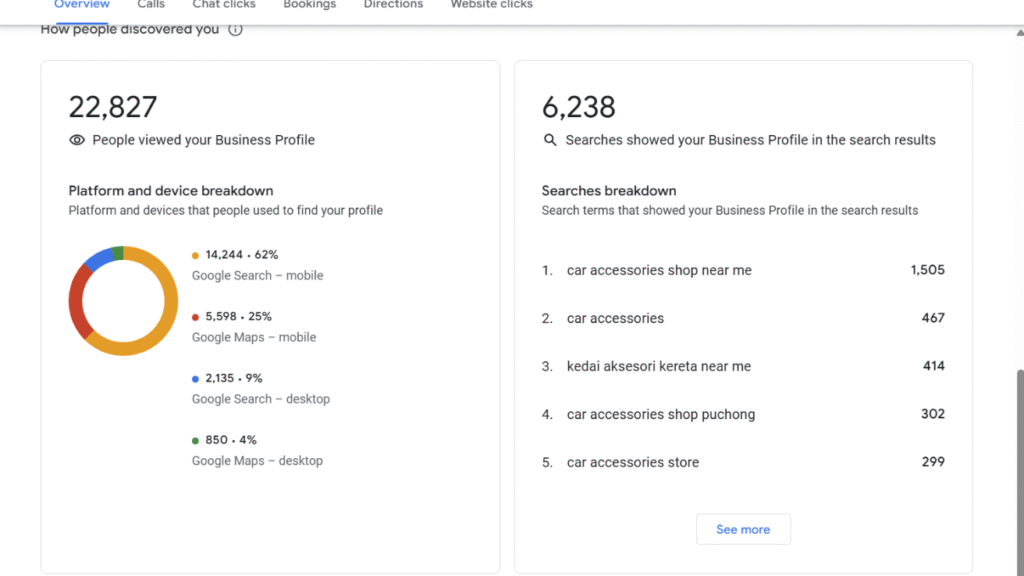This screenshot has height=576, width=1024.
Task: Go to the Chat clicks tab
Action: point(224,5)
